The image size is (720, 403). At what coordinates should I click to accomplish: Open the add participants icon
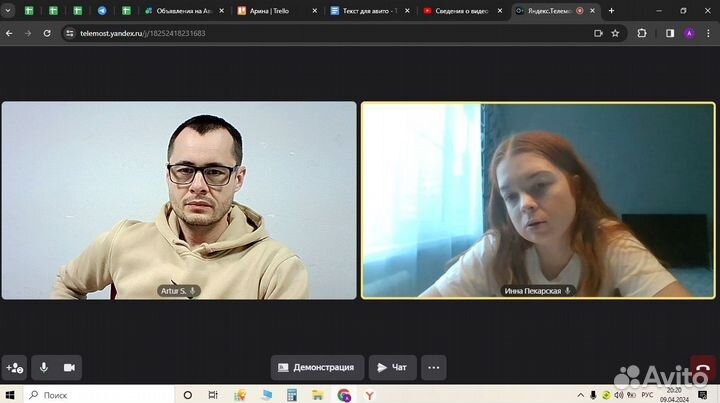15,368
